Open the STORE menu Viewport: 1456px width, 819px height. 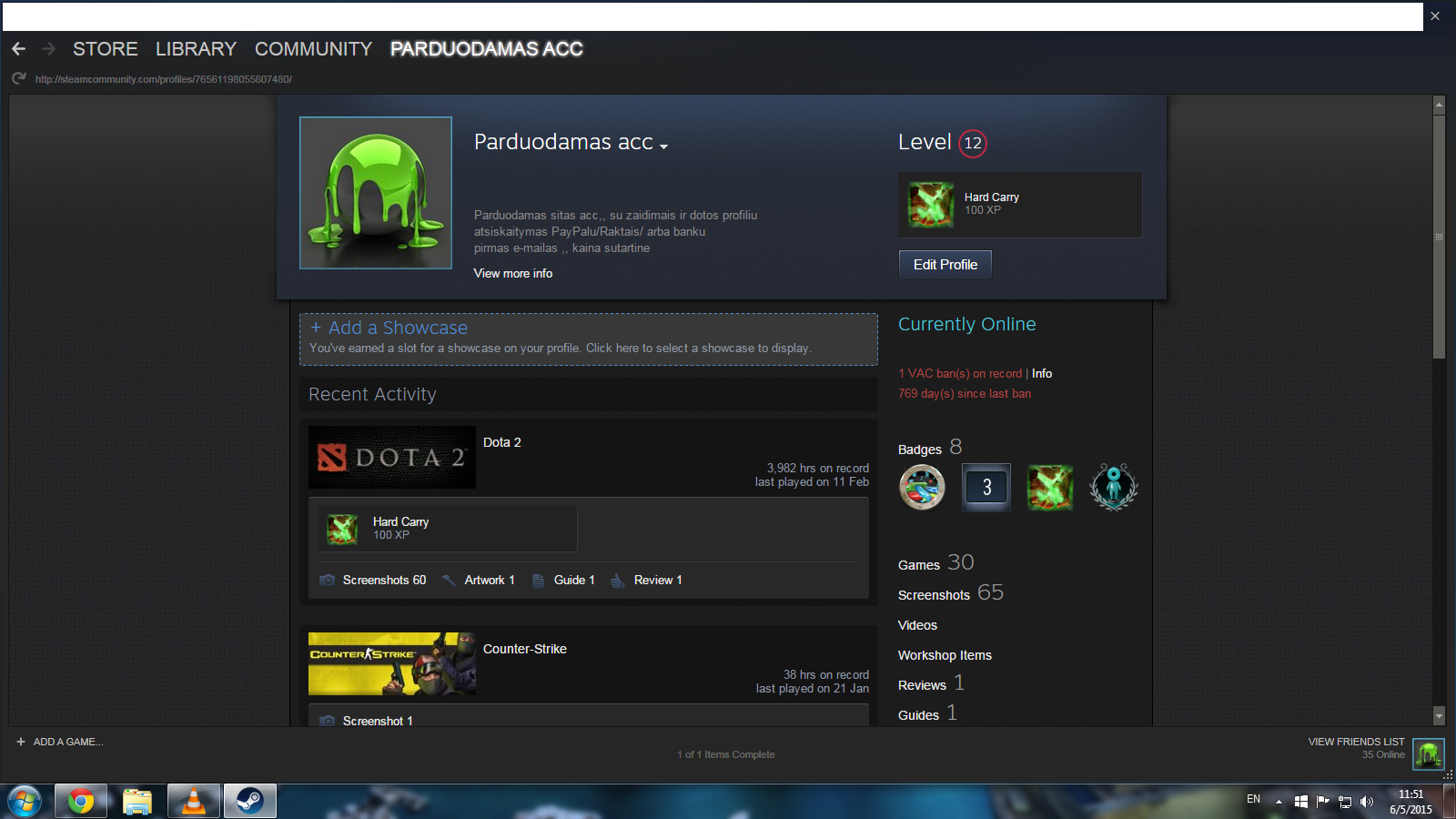coord(106,49)
